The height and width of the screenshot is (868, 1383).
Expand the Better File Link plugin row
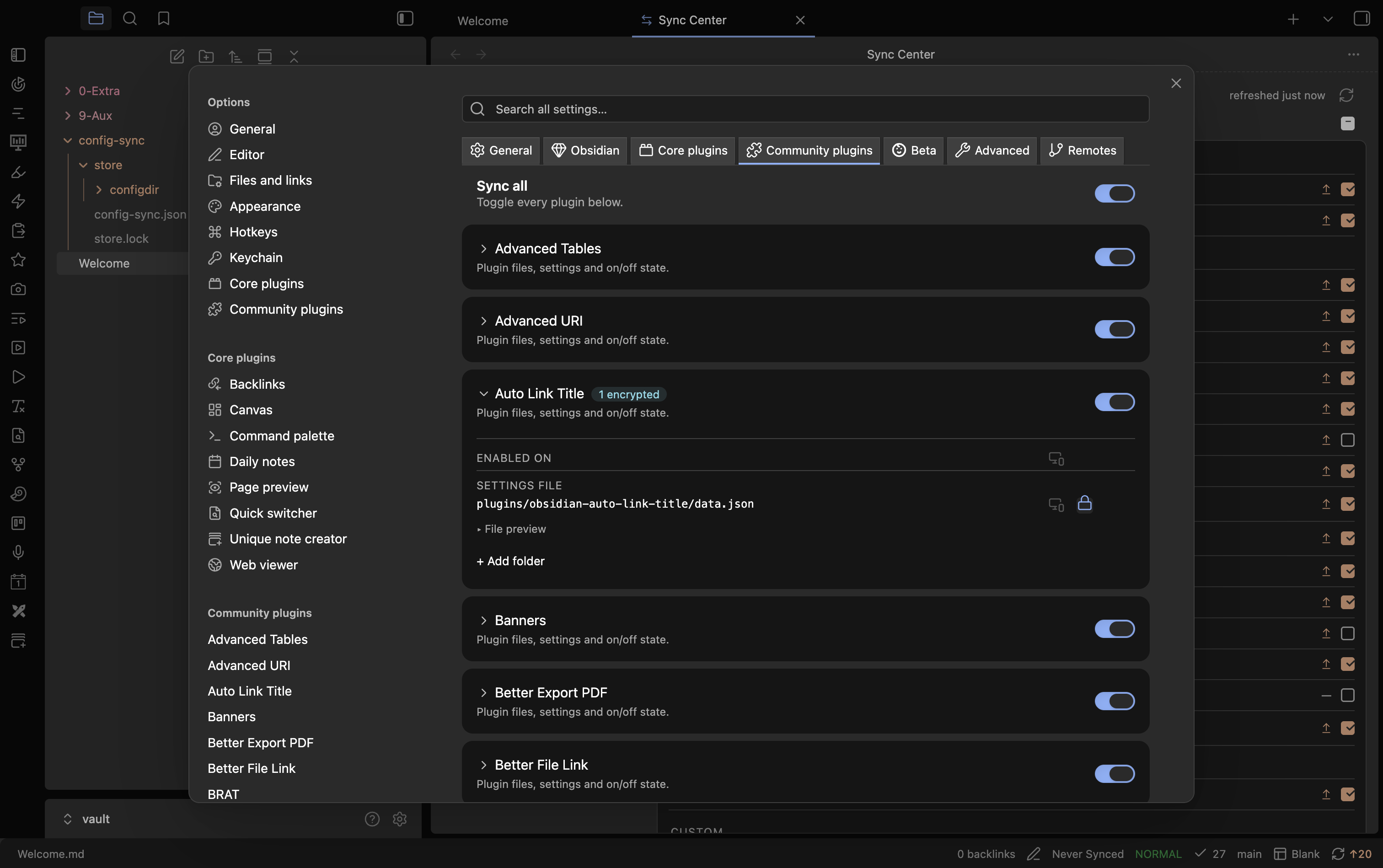point(483,765)
